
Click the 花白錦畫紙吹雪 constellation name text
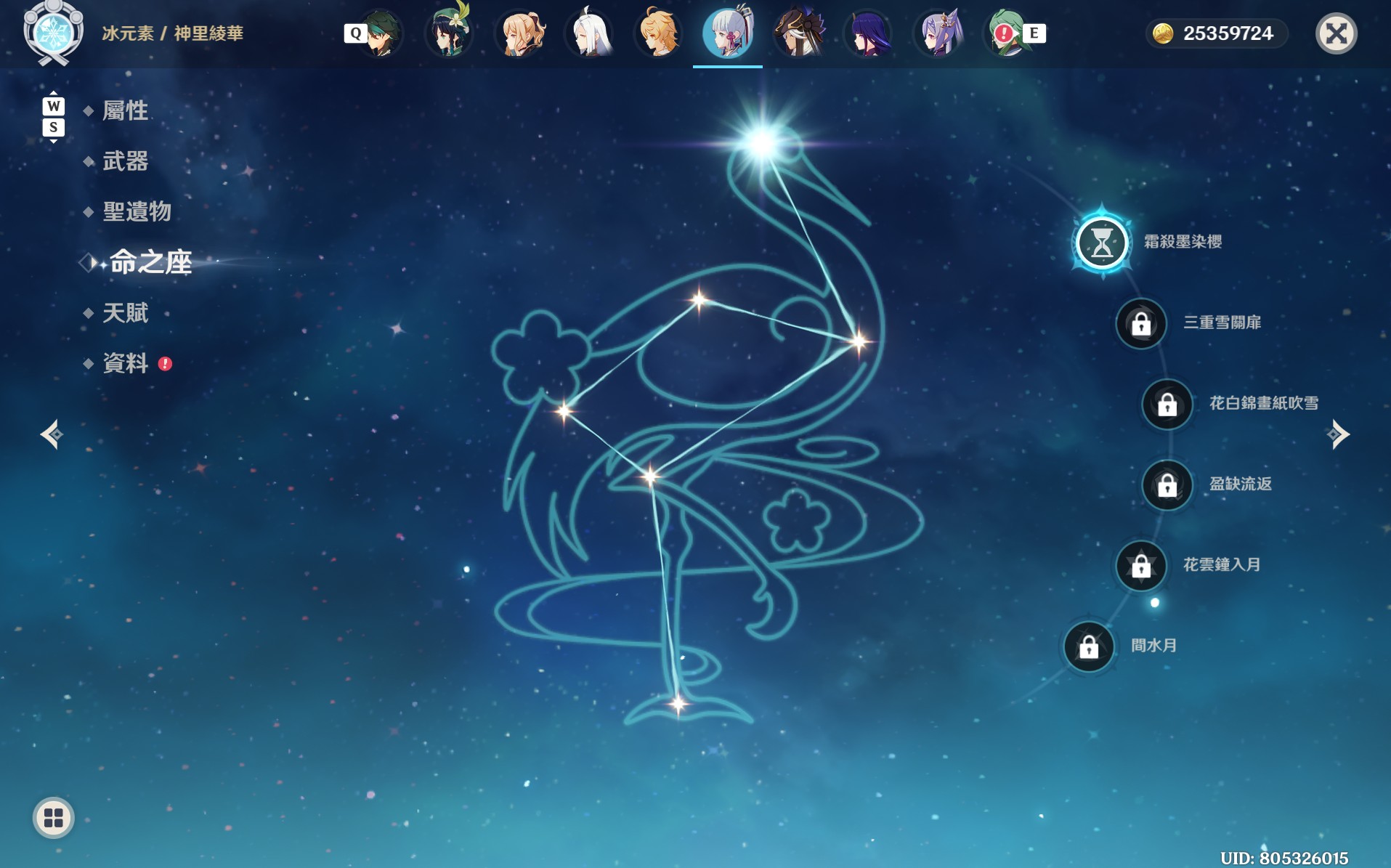[1264, 403]
